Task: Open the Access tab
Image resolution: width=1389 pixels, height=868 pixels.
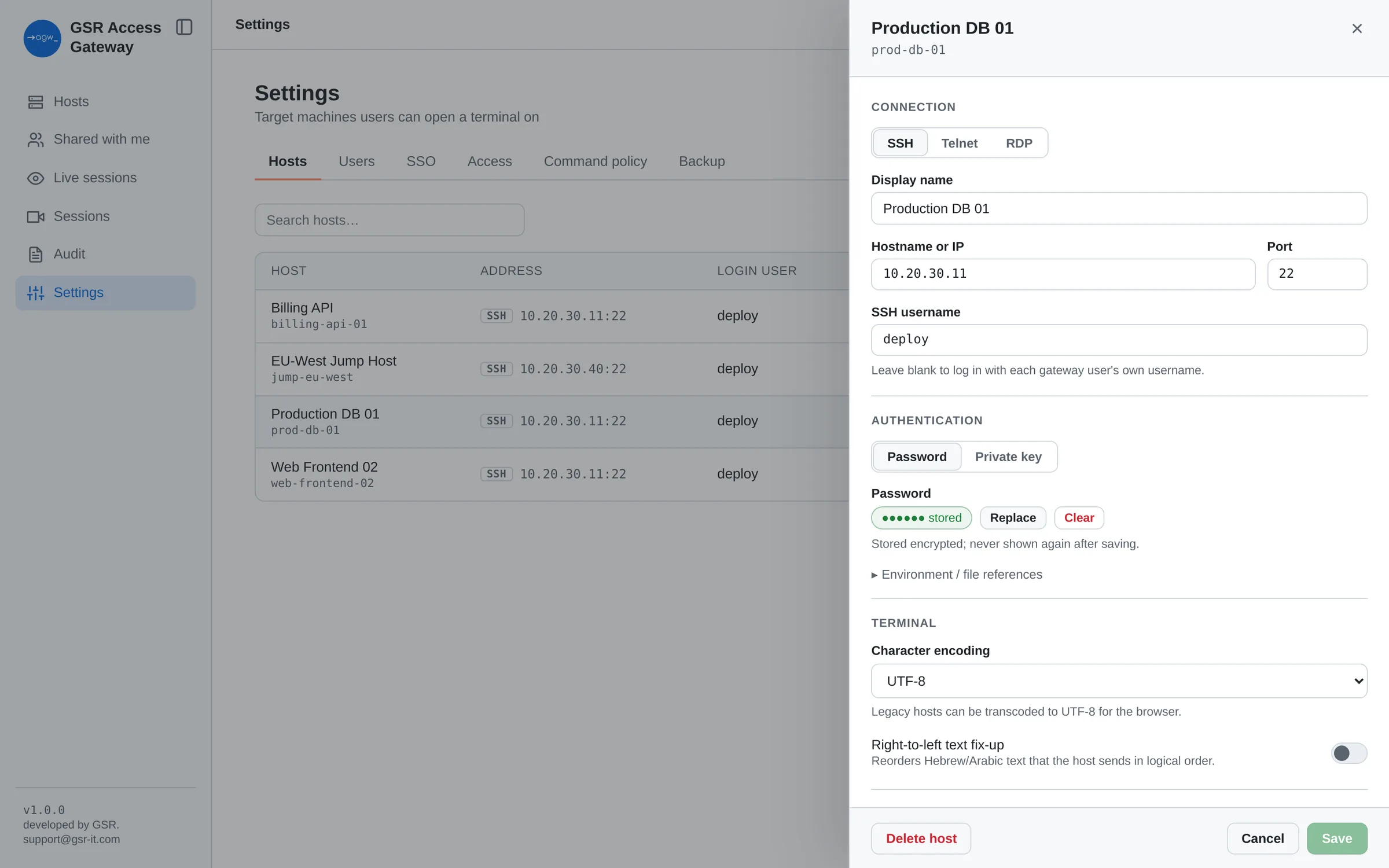Action: [x=490, y=161]
